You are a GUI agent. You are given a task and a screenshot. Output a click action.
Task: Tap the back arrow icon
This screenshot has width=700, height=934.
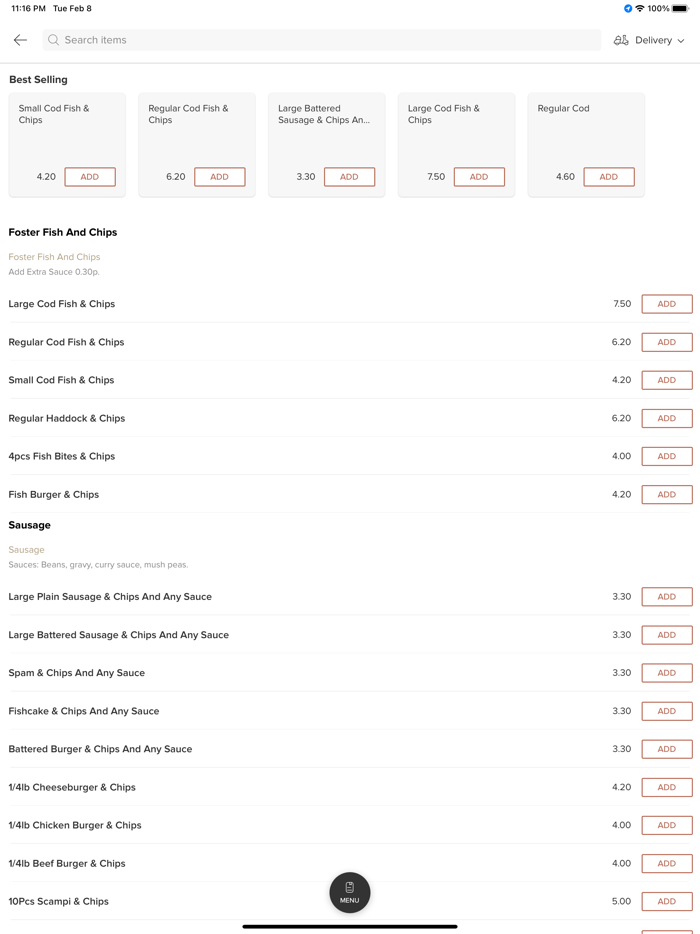[20, 40]
